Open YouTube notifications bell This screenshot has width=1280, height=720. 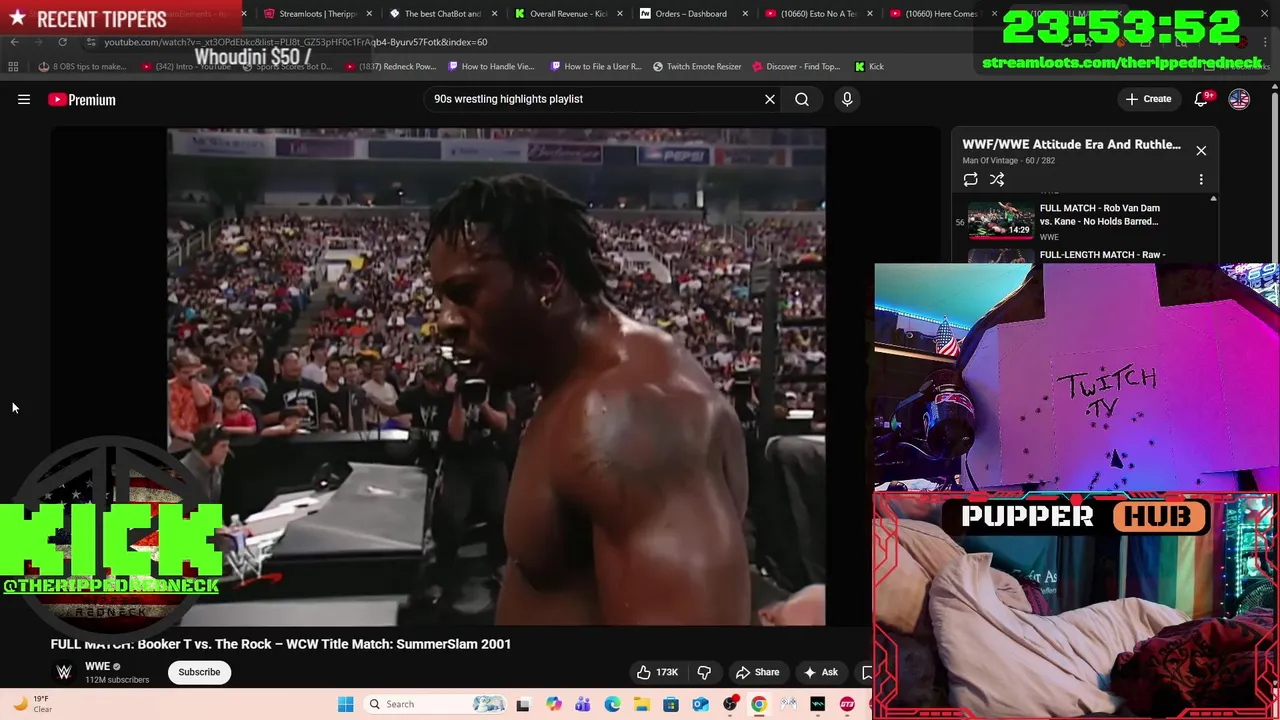click(x=1202, y=99)
